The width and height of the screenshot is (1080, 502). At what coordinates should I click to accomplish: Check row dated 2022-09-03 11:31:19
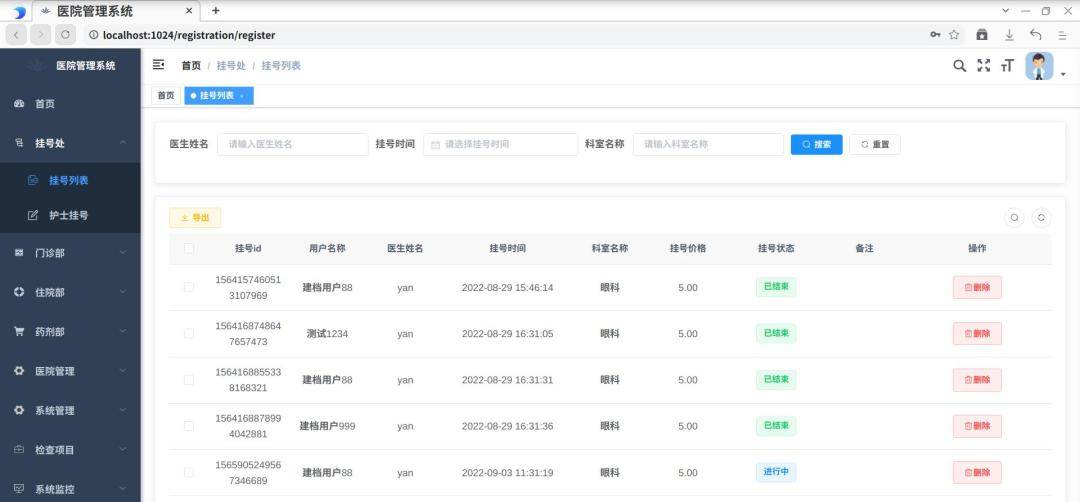[x=189, y=472]
